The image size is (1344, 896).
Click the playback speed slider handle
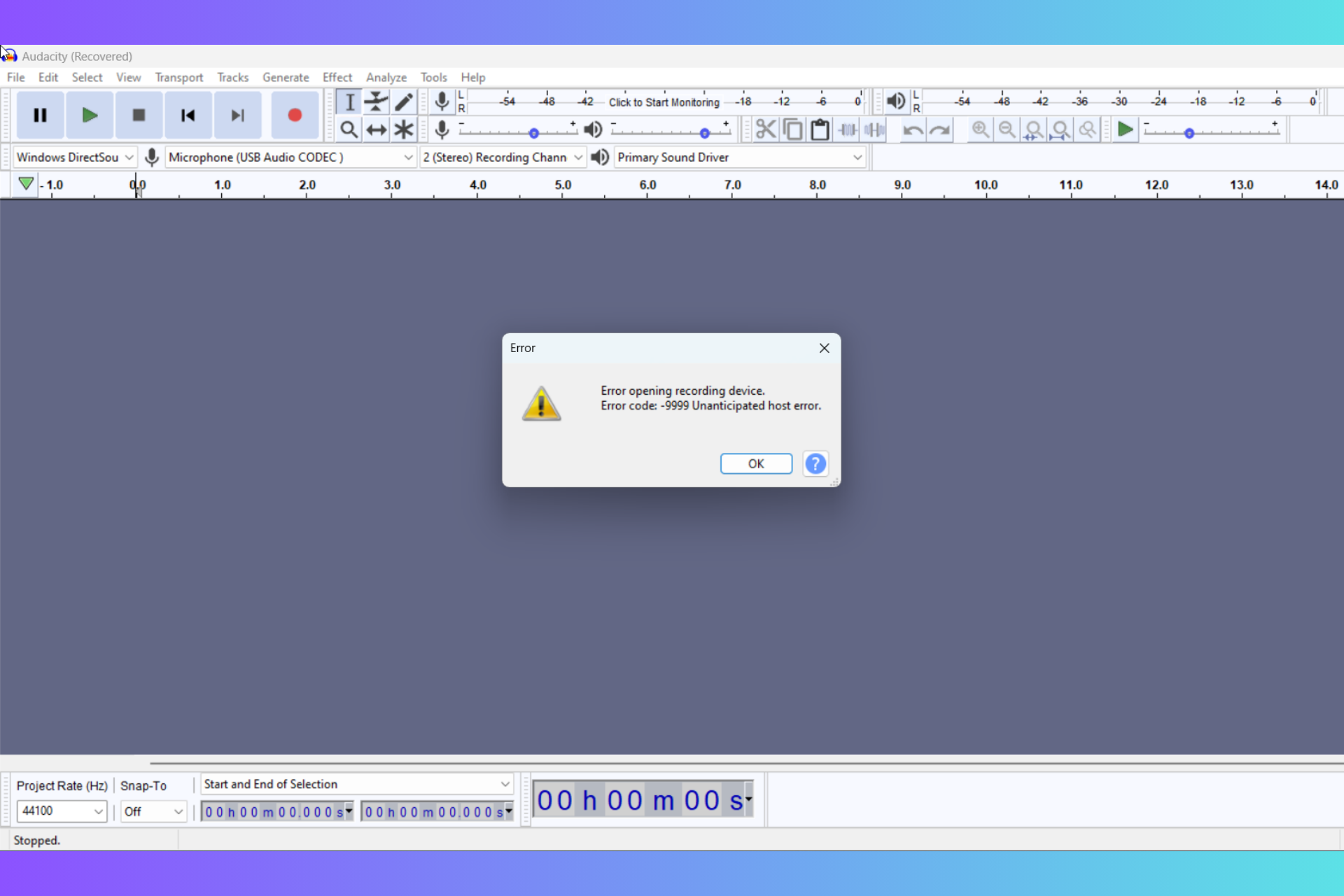pos(1189,133)
